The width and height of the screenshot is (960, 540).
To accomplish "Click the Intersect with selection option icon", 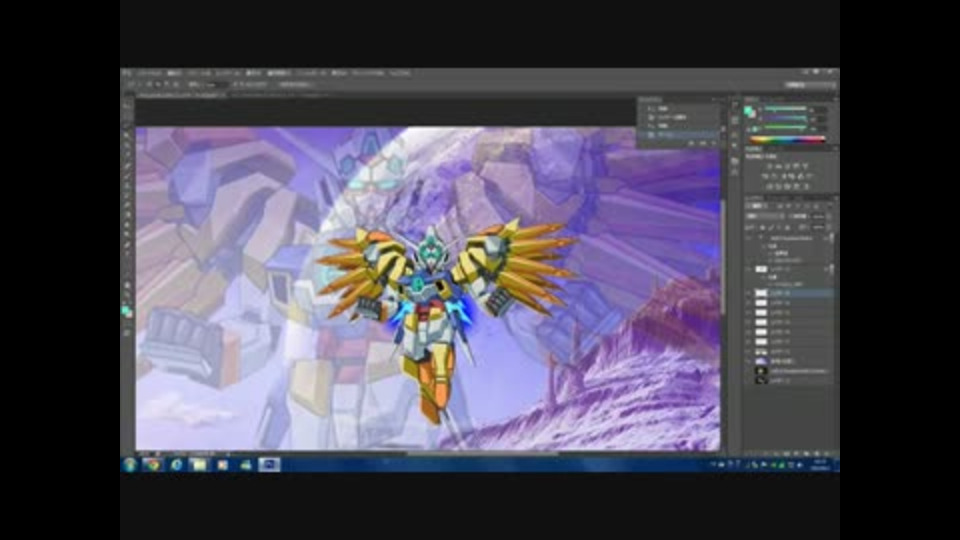I will click(176, 84).
